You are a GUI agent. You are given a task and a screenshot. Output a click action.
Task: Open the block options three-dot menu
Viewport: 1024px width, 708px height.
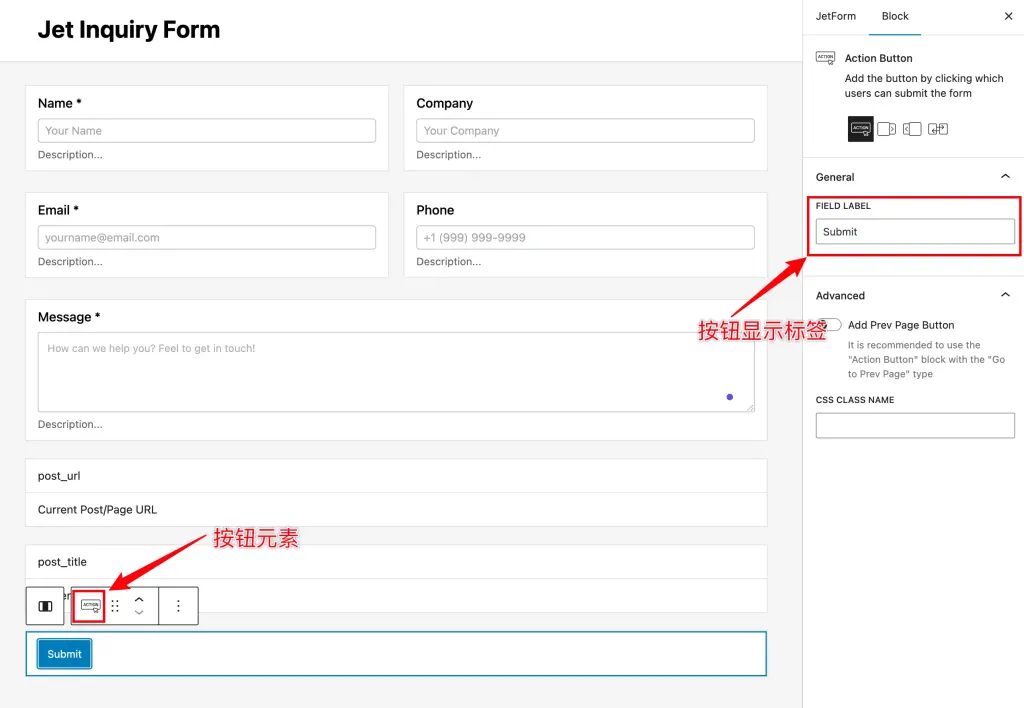pyautogui.click(x=178, y=606)
